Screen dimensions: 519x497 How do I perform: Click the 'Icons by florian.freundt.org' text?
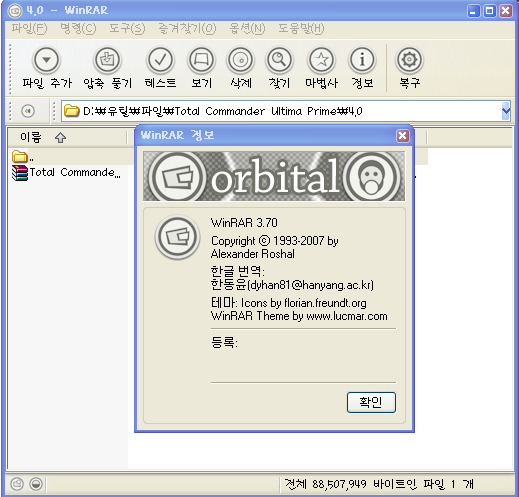point(304,303)
